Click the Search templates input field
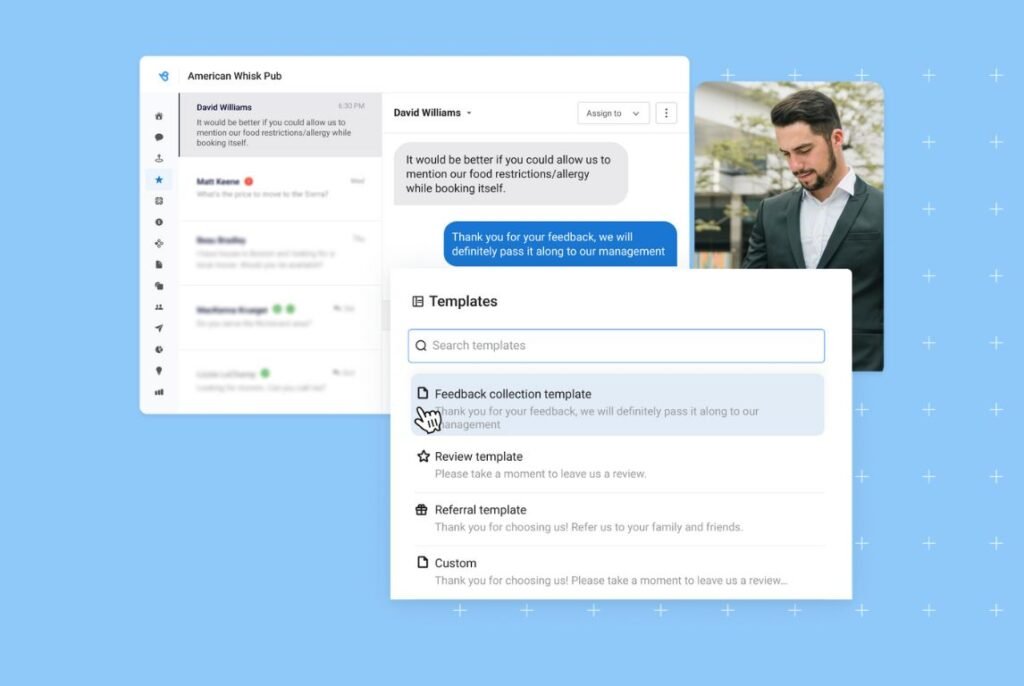The width and height of the screenshot is (1024, 686). click(615, 345)
